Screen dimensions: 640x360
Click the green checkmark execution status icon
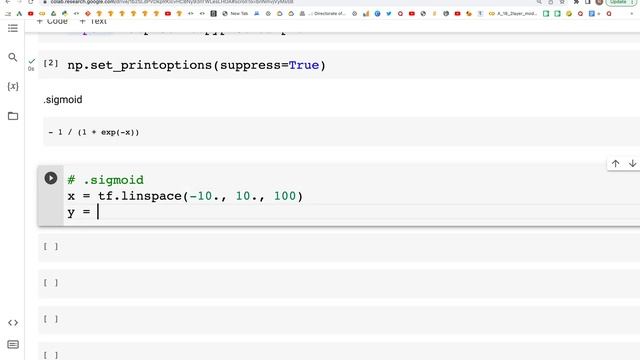31,62
